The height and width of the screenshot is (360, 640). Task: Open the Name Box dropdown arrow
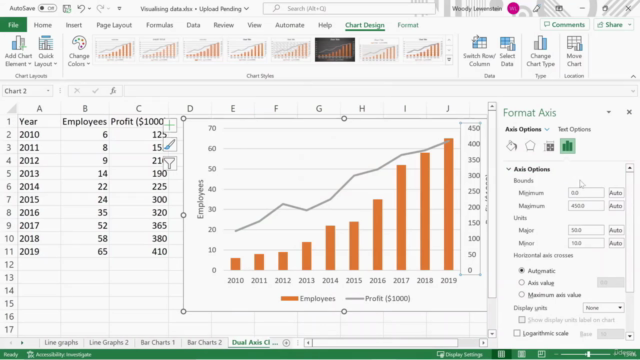pos(48,91)
